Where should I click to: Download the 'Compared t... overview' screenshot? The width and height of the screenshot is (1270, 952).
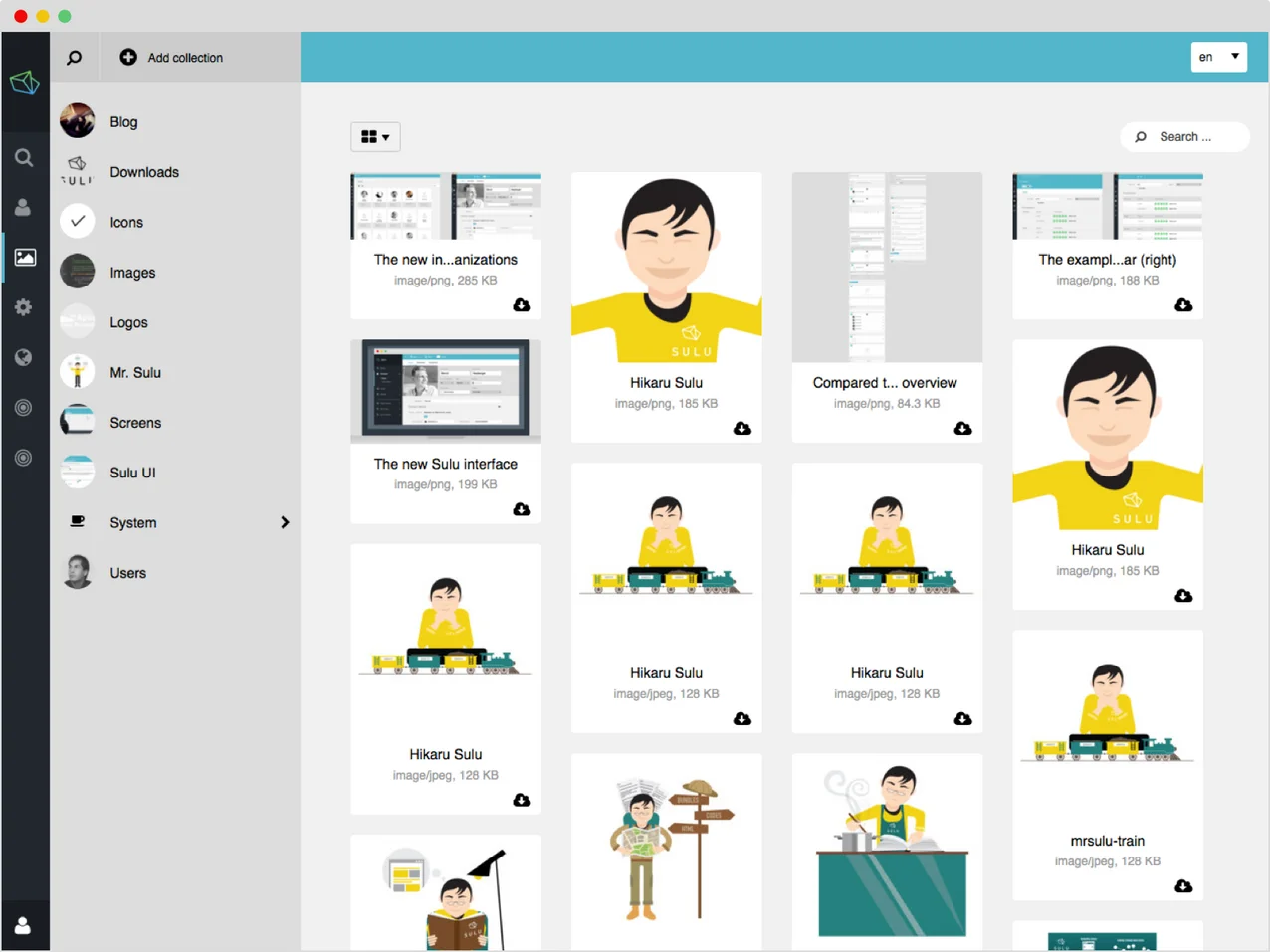pyautogui.click(x=962, y=428)
